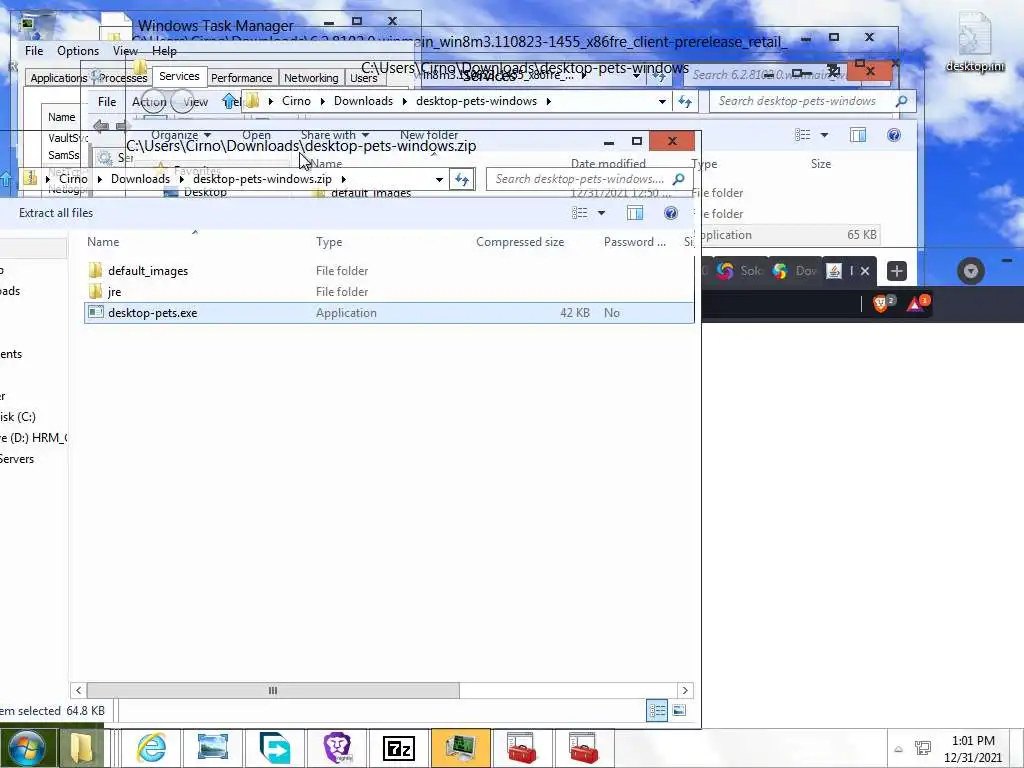Expand address dropdown in desktop-pets-windows folder window
This screenshot has width=1024, height=768.
pyautogui.click(x=662, y=101)
